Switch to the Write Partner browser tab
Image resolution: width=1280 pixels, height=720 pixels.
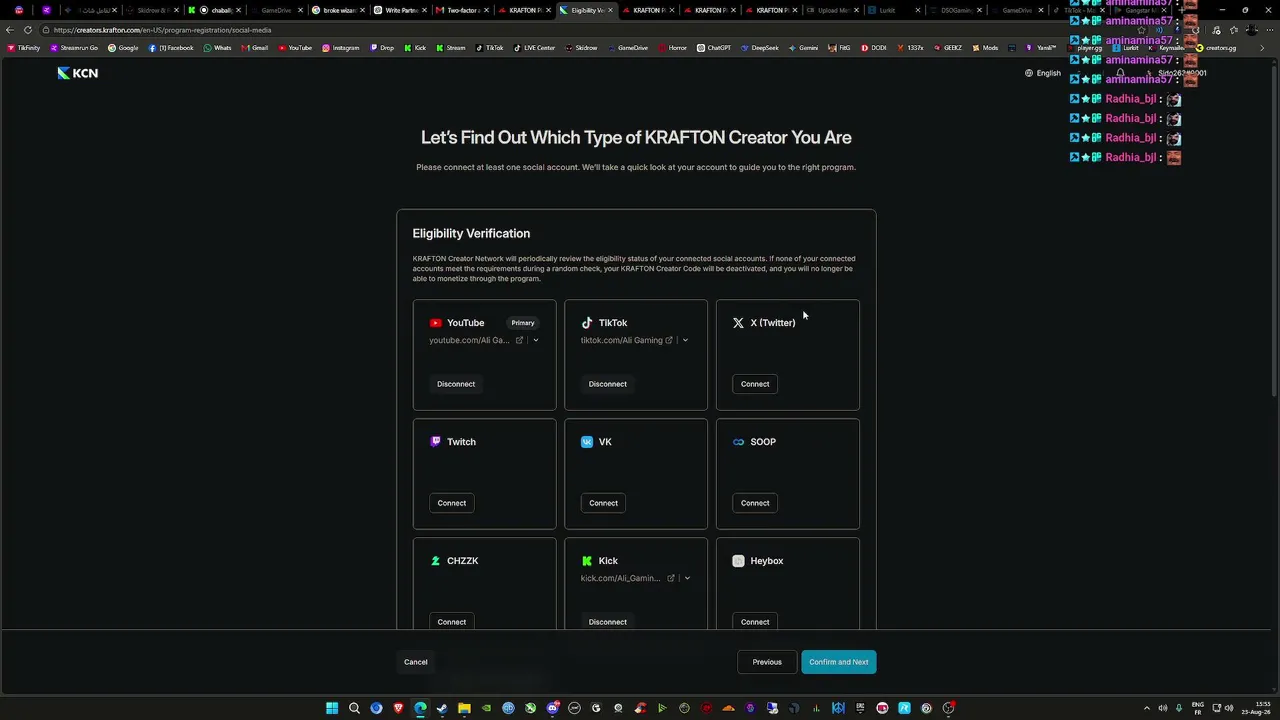[x=400, y=10]
